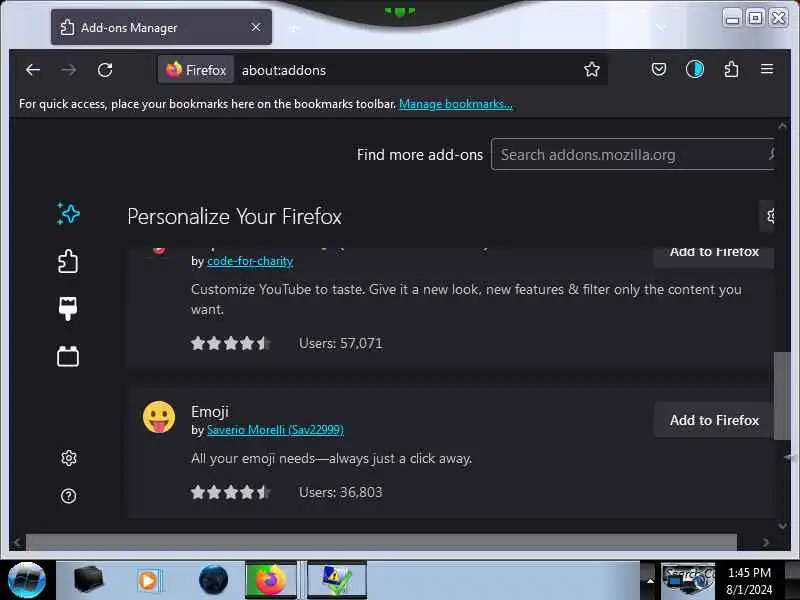Click Users: 57,071 text
The width and height of the screenshot is (800, 600).
(340, 343)
